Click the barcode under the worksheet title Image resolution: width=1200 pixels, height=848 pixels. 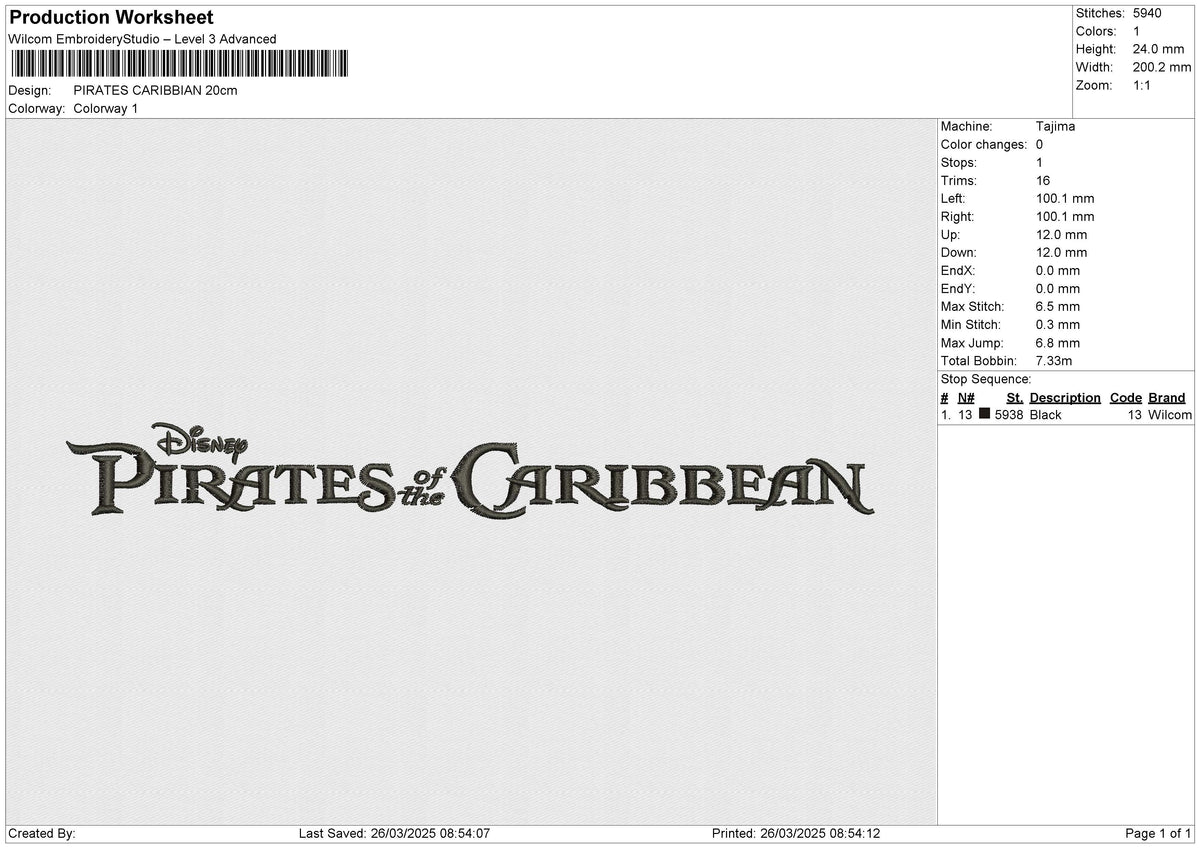point(180,64)
